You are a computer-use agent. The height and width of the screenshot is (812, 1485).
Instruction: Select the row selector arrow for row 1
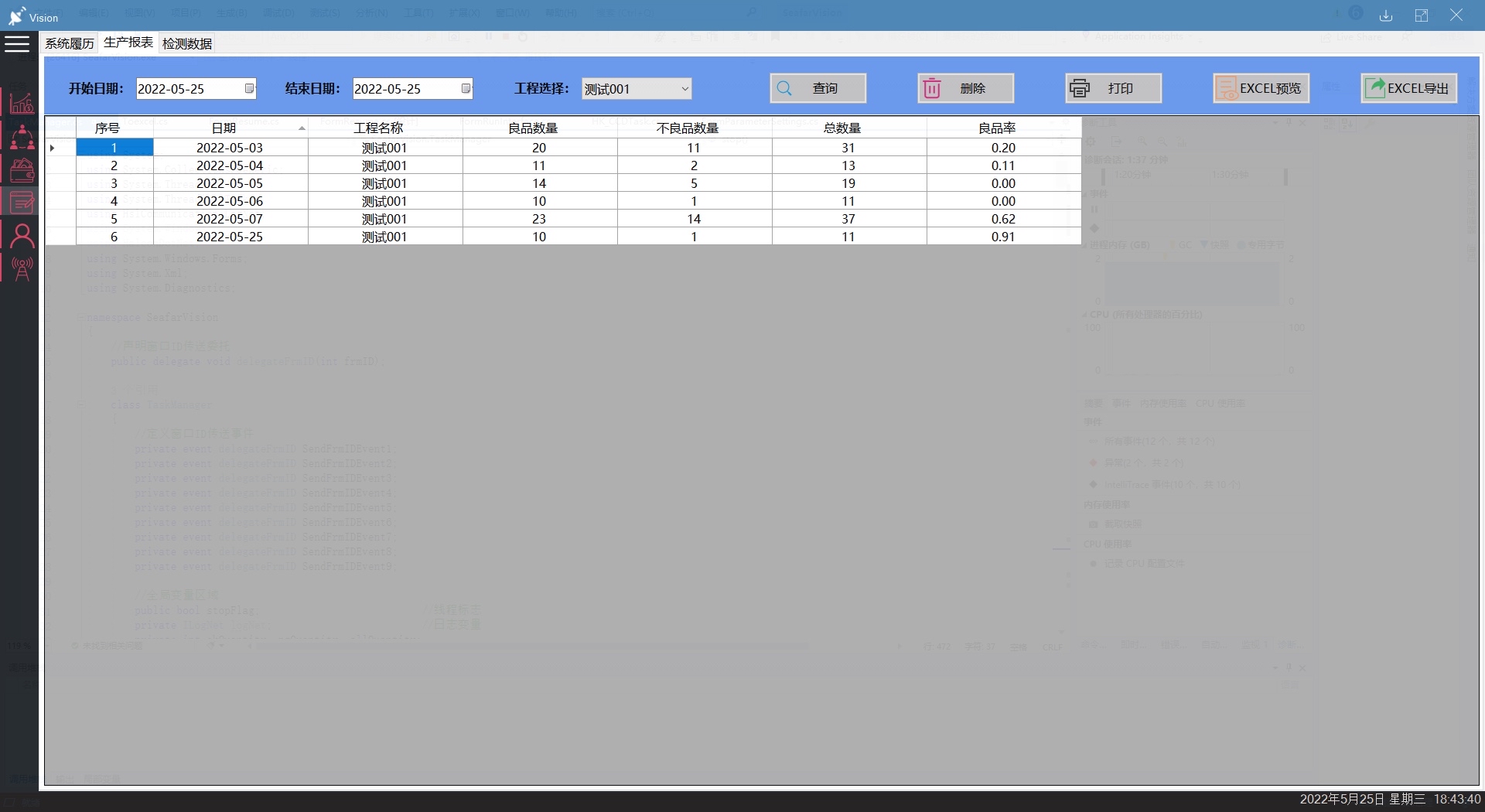pos(60,147)
